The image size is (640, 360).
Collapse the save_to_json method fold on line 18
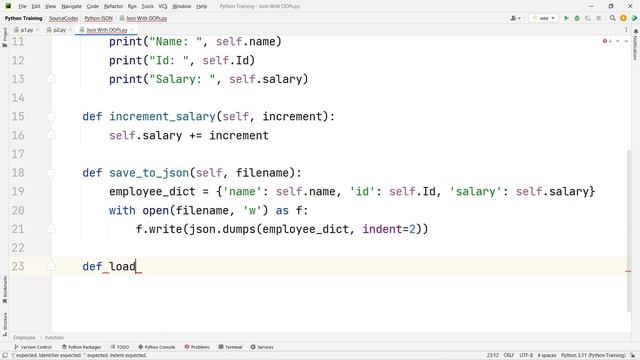pos(51,173)
